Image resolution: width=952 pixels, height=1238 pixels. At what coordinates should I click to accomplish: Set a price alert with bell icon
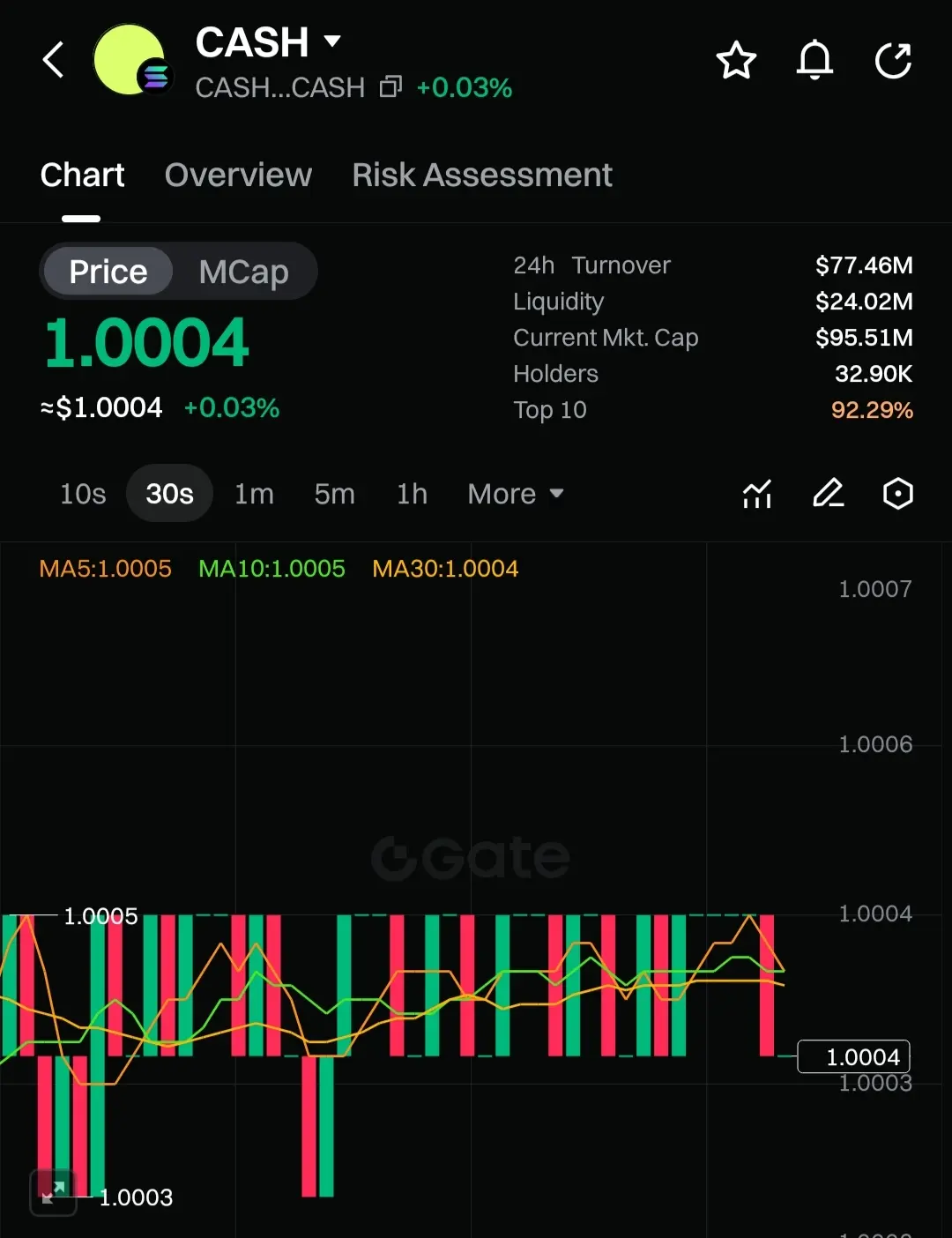[814, 61]
